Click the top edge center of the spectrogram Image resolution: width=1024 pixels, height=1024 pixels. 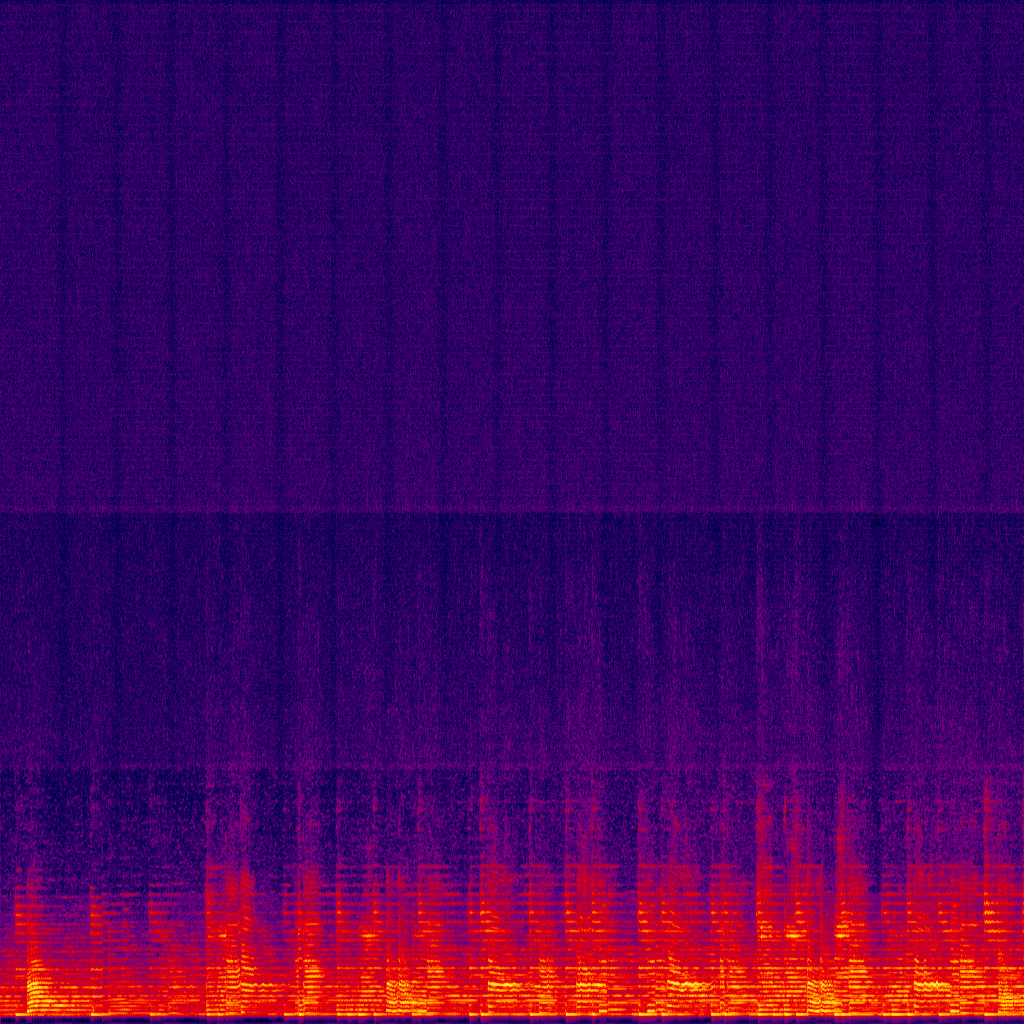coord(512,2)
